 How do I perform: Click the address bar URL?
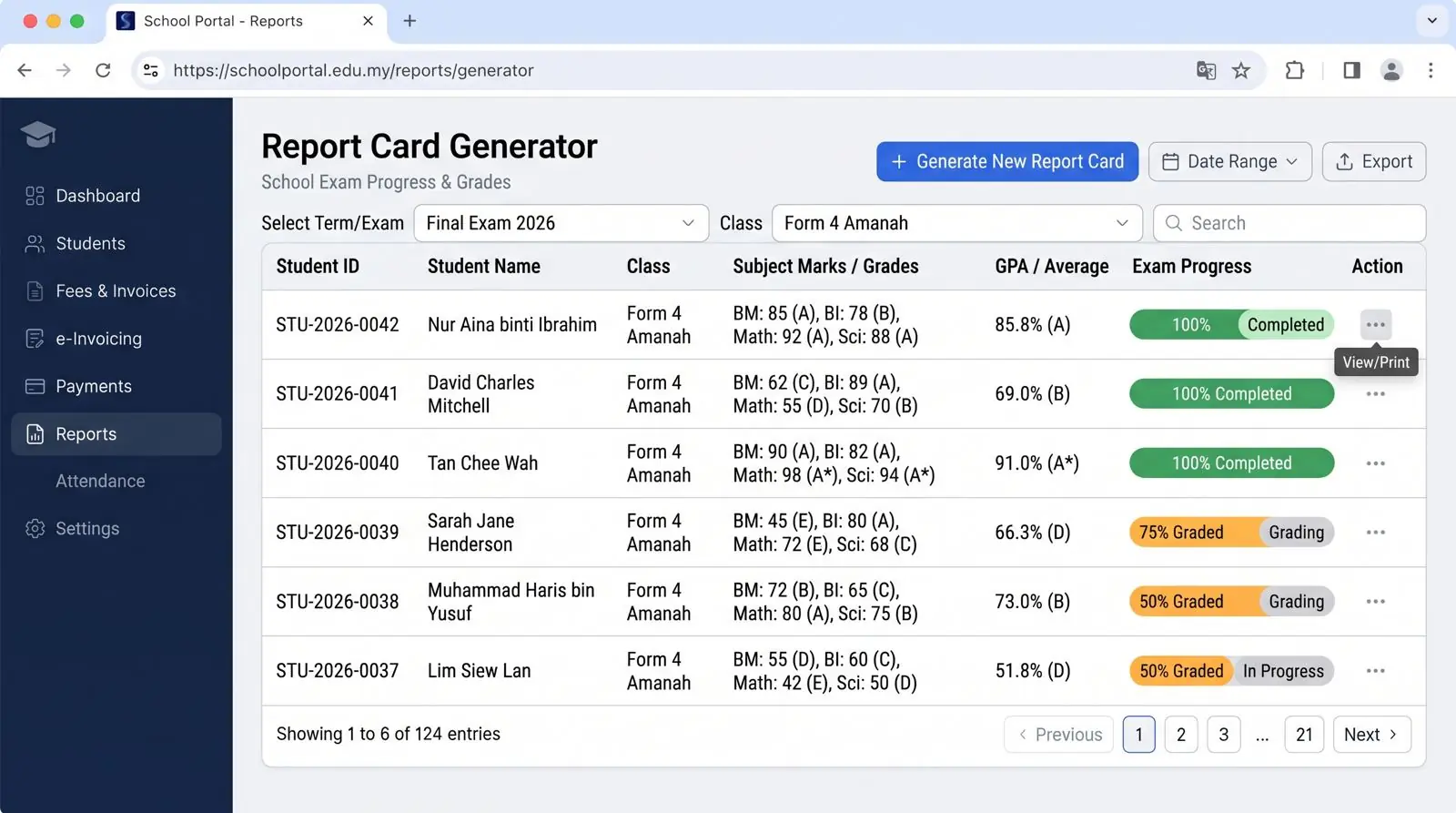tap(353, 70)
